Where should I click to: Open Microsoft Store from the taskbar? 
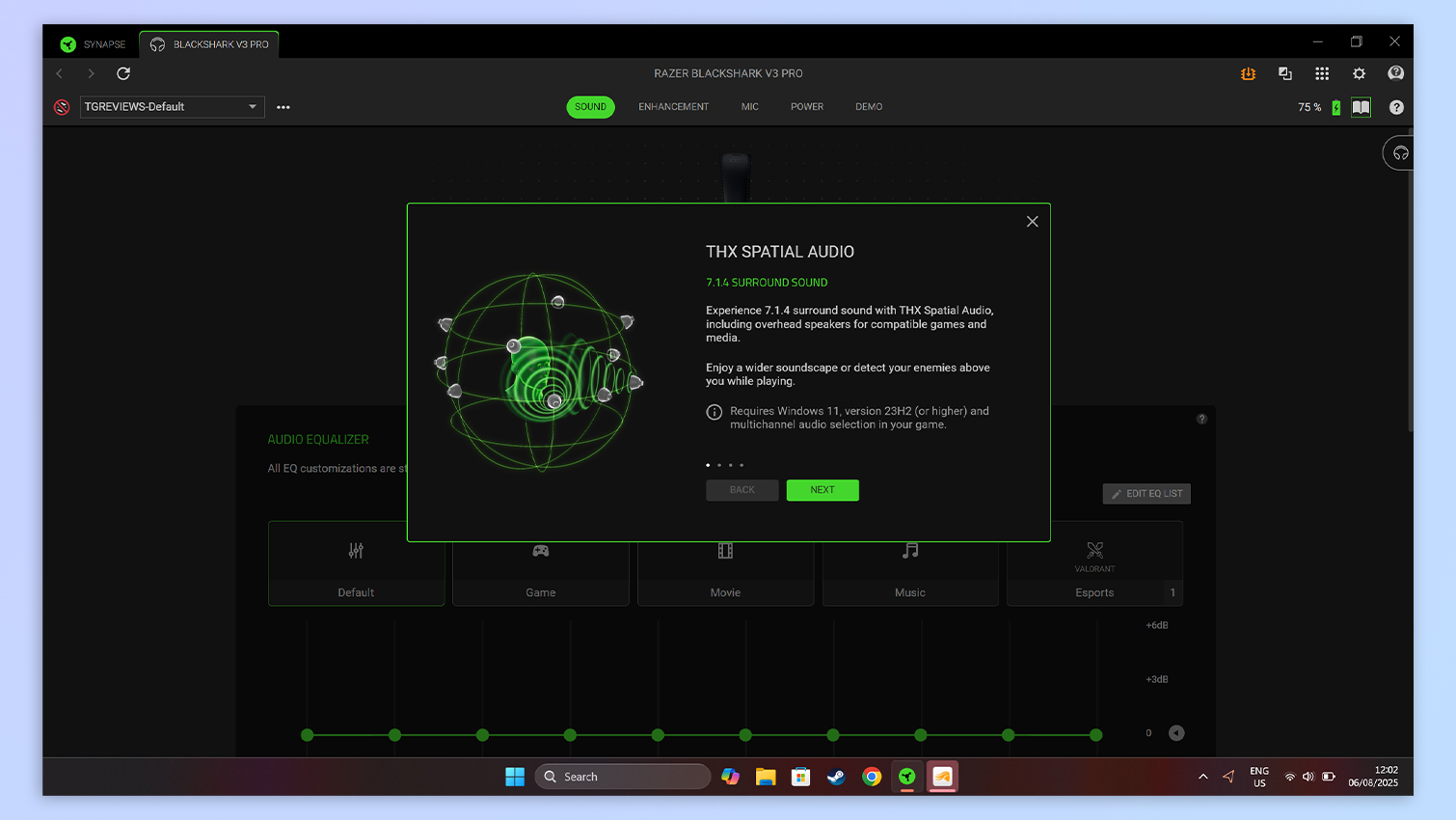[800, 777]
